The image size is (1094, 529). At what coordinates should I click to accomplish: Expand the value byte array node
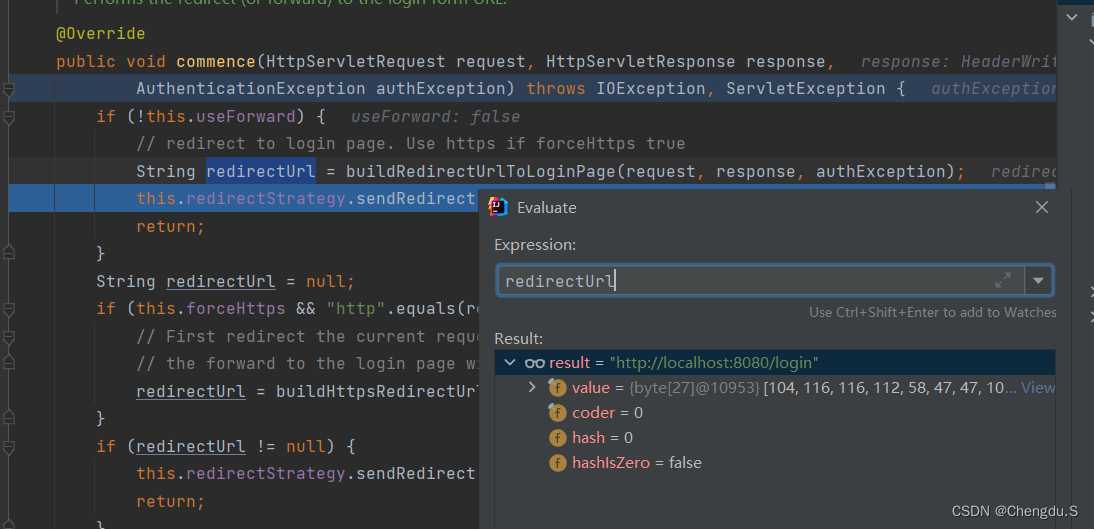point(532,387)
